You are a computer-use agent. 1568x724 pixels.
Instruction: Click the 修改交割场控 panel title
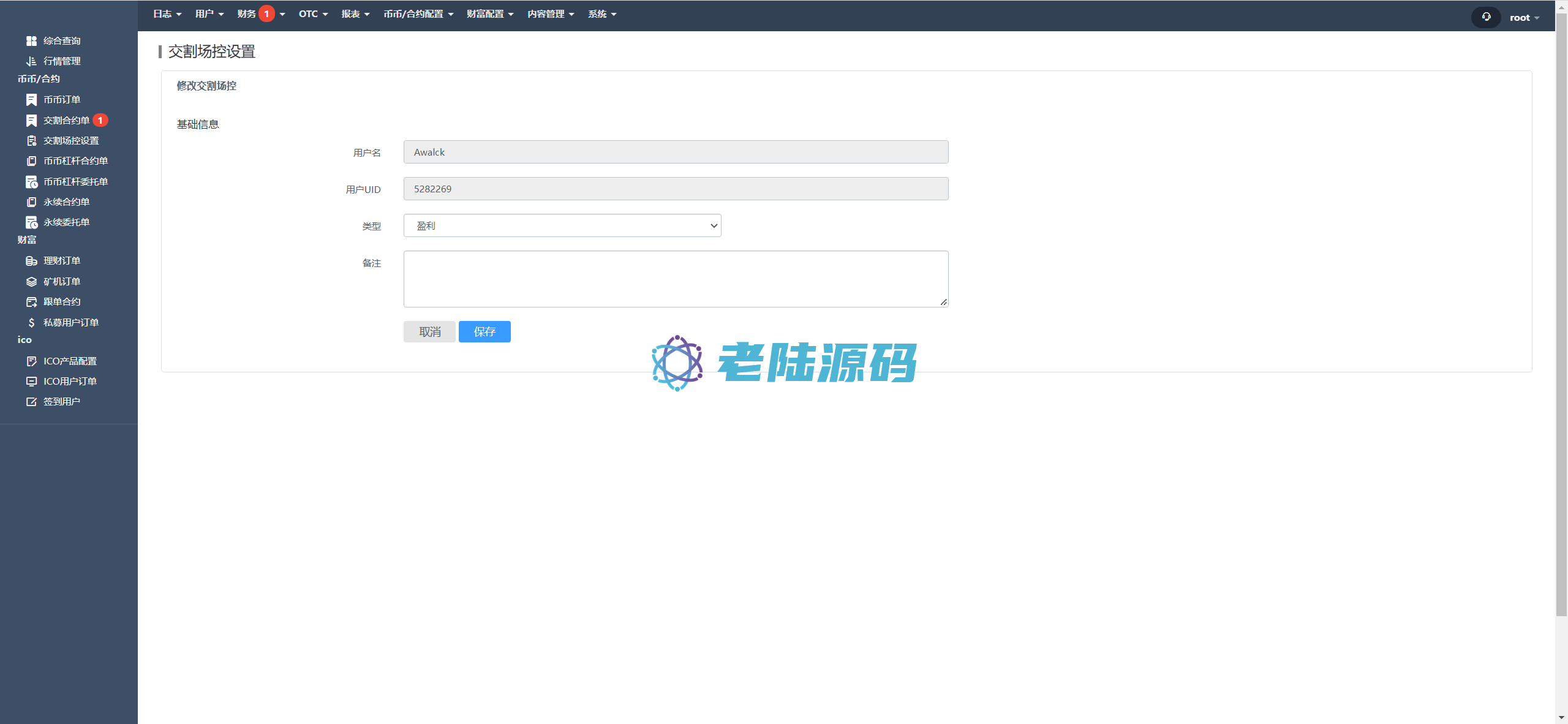[206, 86]
